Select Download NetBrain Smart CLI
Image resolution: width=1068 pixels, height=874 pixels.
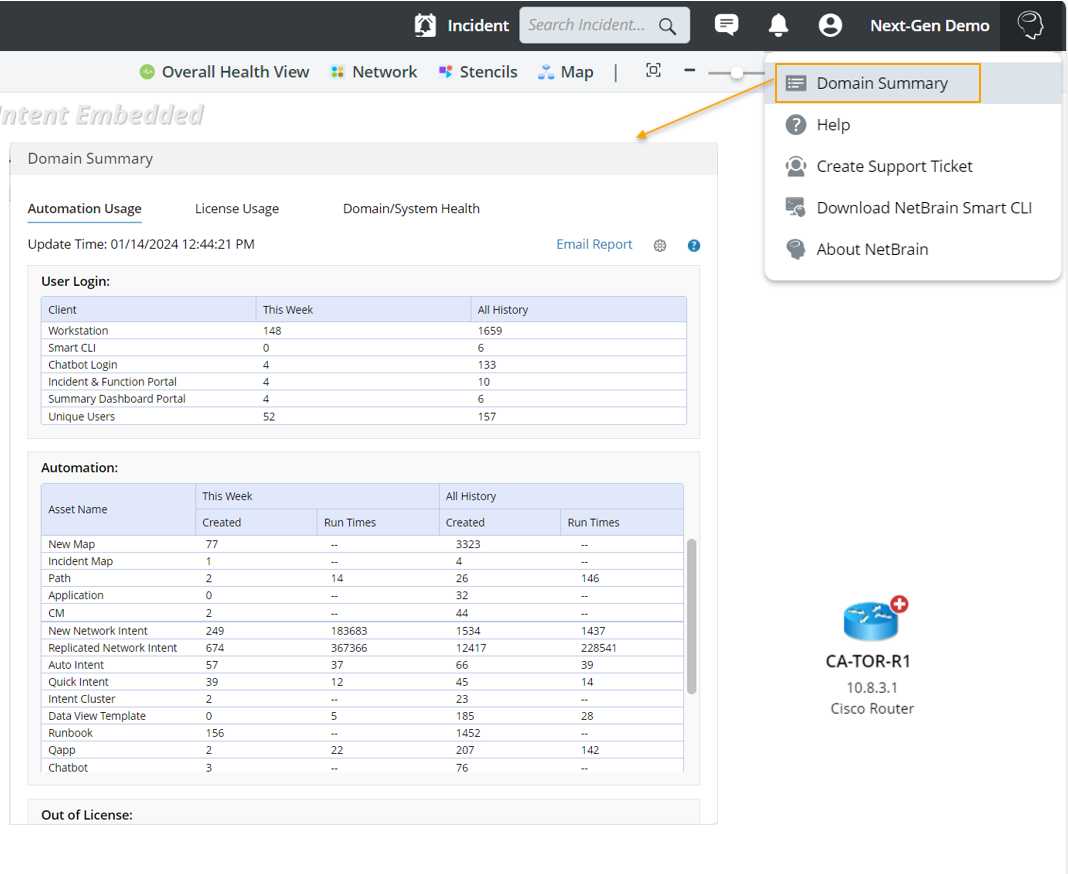click(x=923, y=208)
